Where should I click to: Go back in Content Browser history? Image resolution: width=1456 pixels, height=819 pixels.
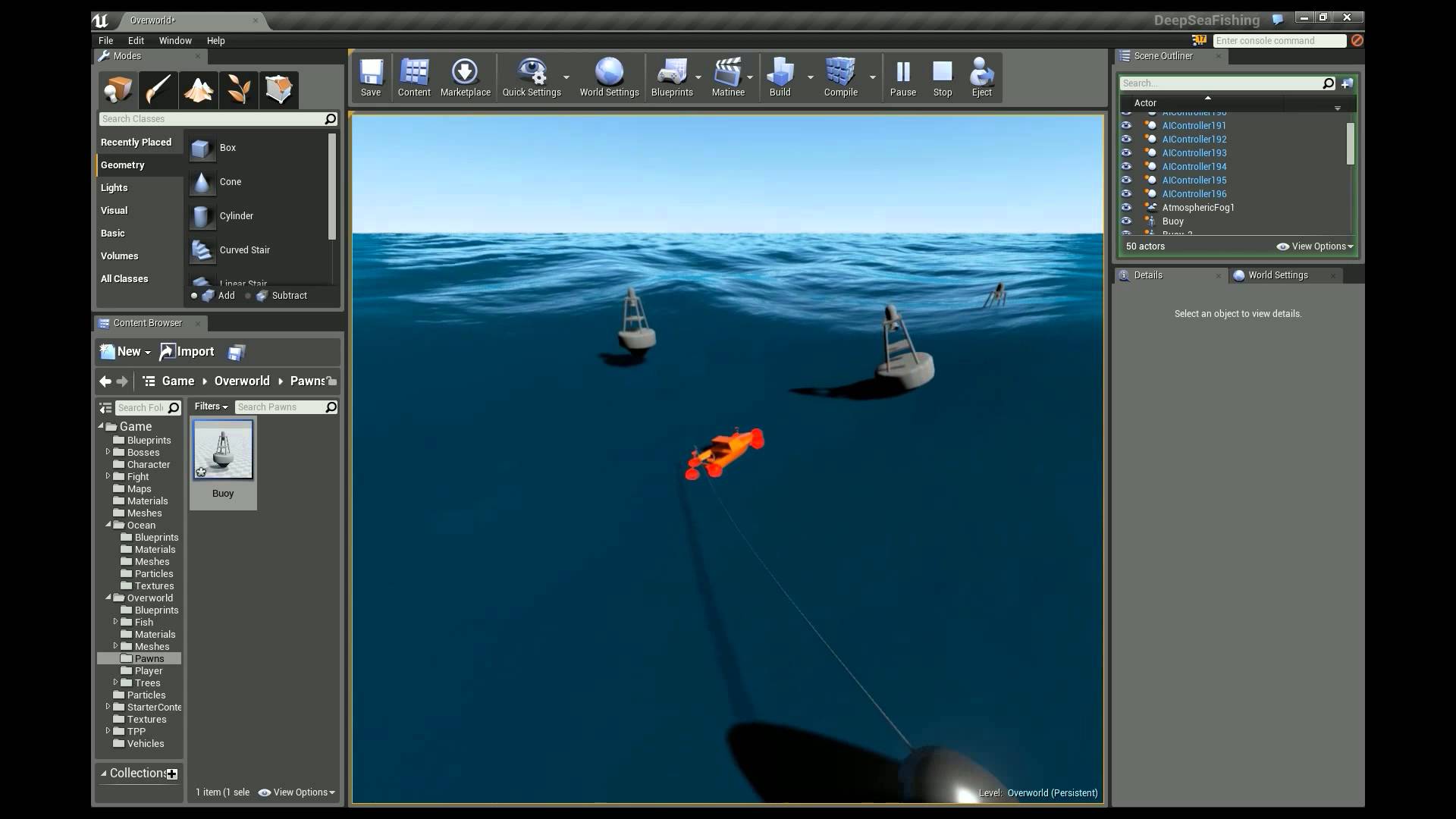point(105,381)
